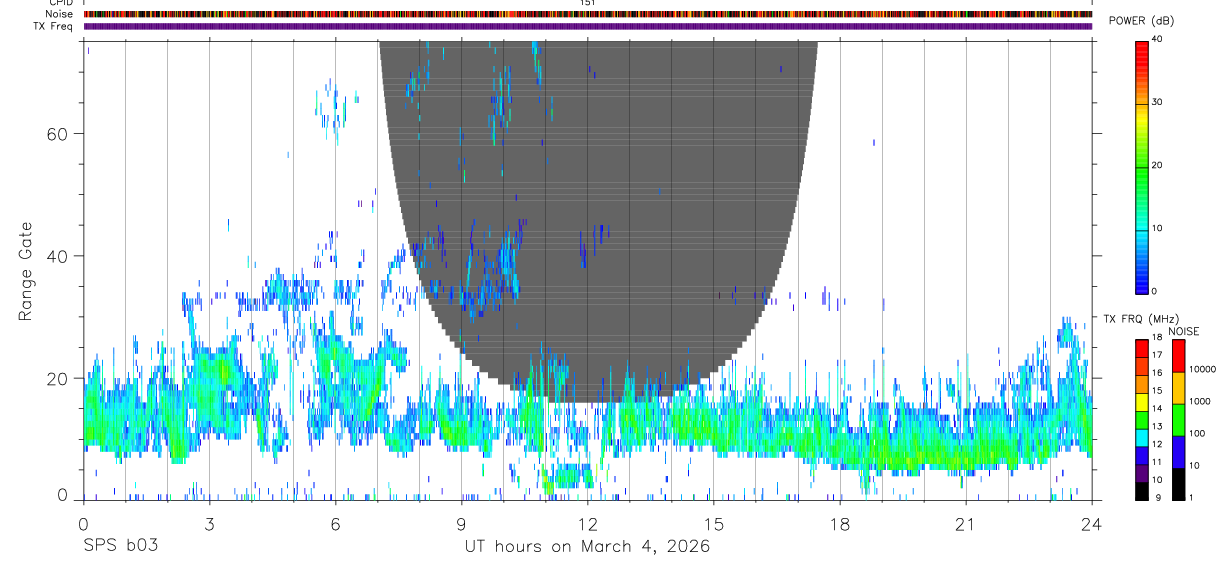Click the 18 tick on TX FRQ scale
1228x567 pixels.
(x=1157, y=338)
